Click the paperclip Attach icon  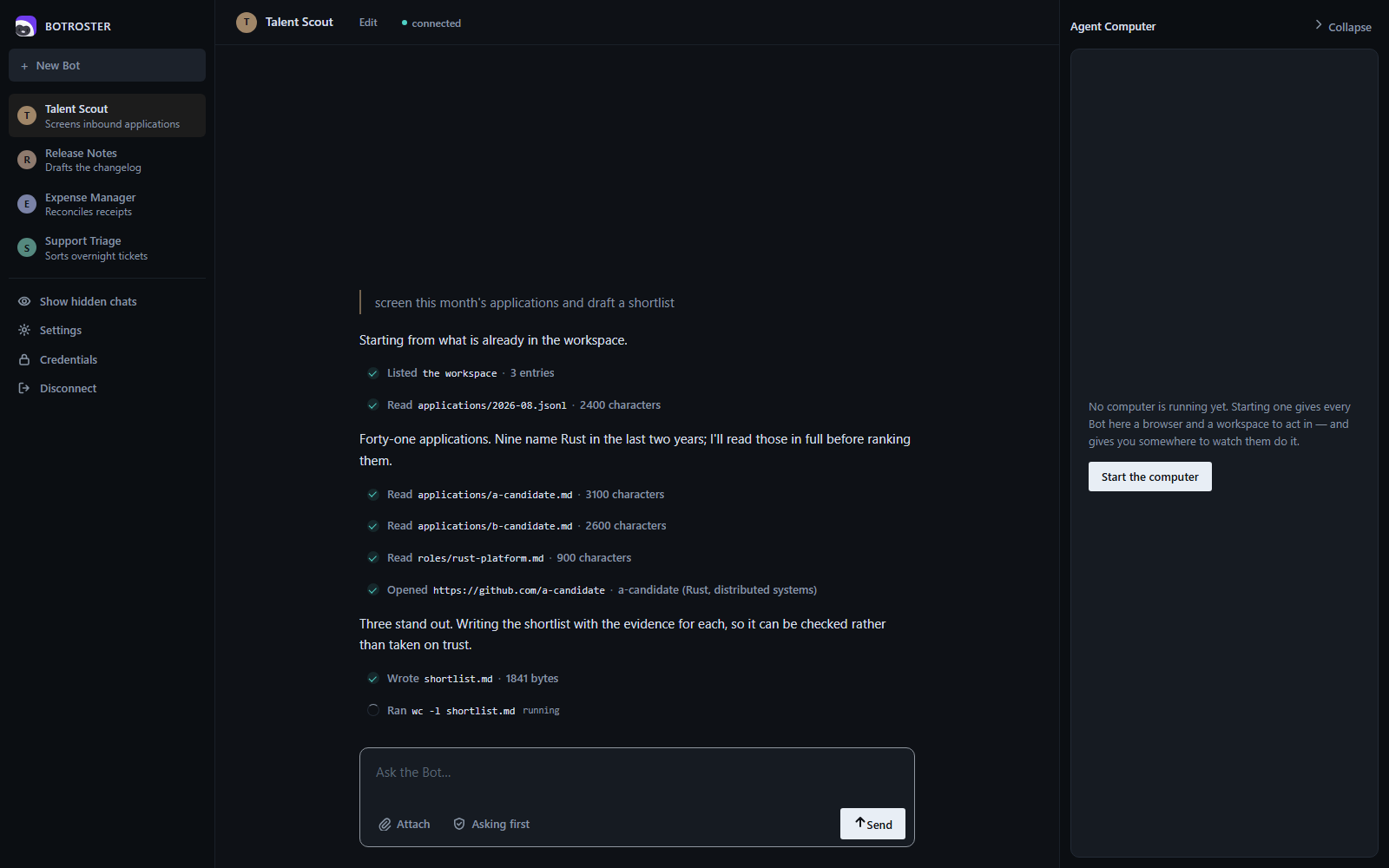[385, 825]
